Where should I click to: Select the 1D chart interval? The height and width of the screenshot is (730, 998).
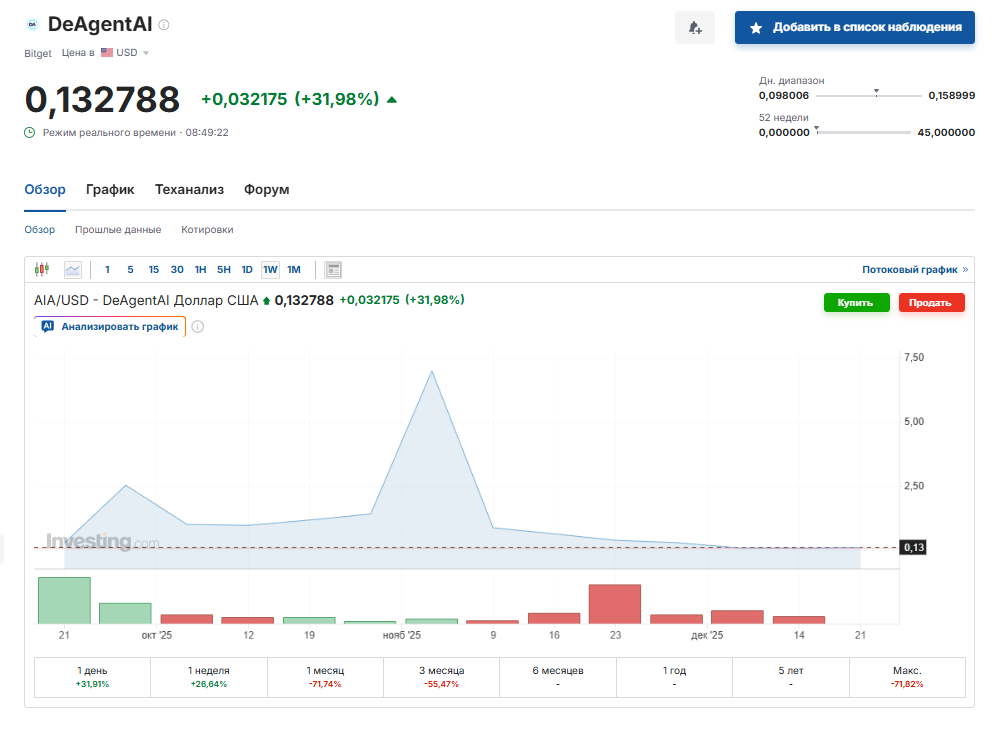pyautogui.click(x=247, y=269)
